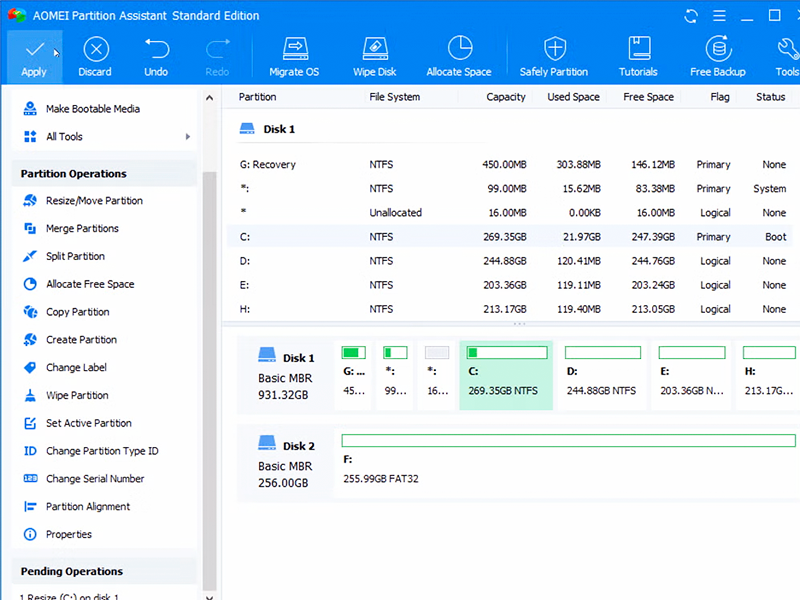
Task: Open the Migrate OS wizard
Action: pos(294,50)
